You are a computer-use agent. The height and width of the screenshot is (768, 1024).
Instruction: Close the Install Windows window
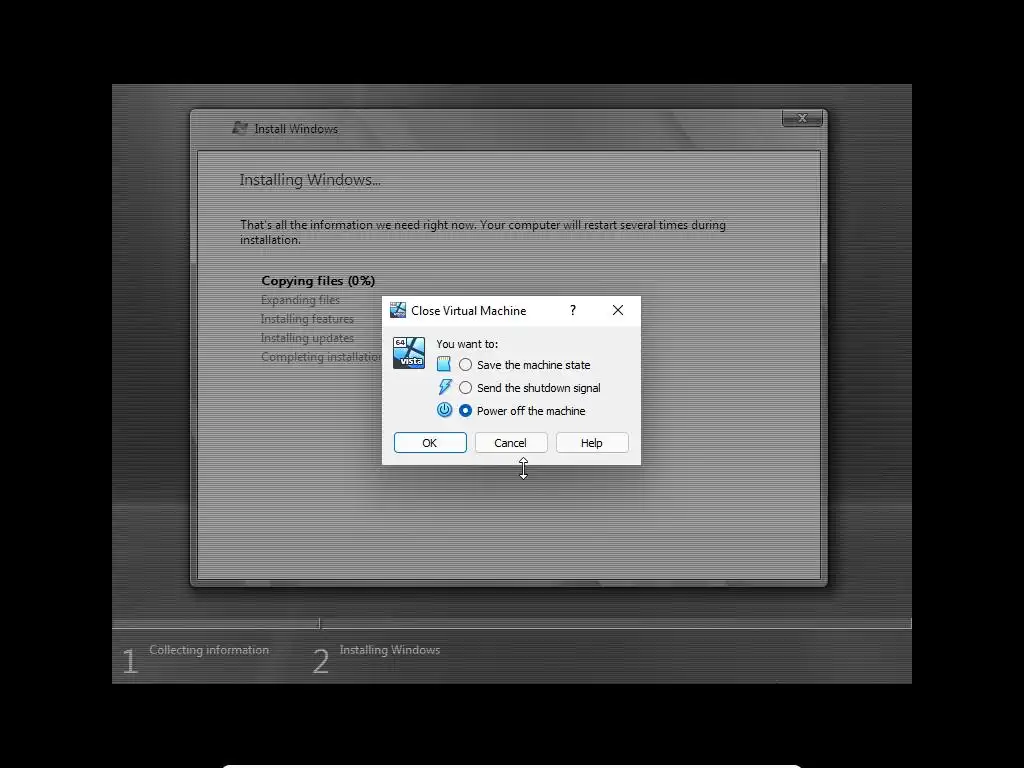[x=802, y=118]
